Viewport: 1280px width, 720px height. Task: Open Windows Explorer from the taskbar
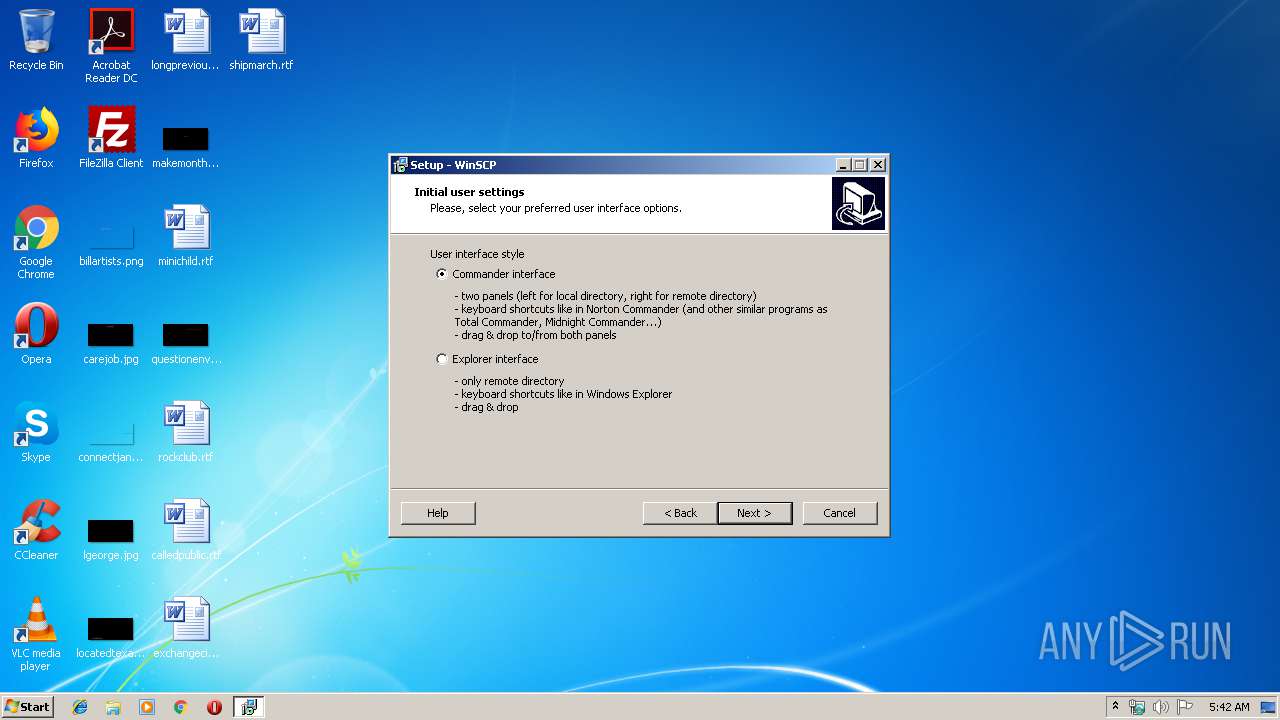pos(113,707)
